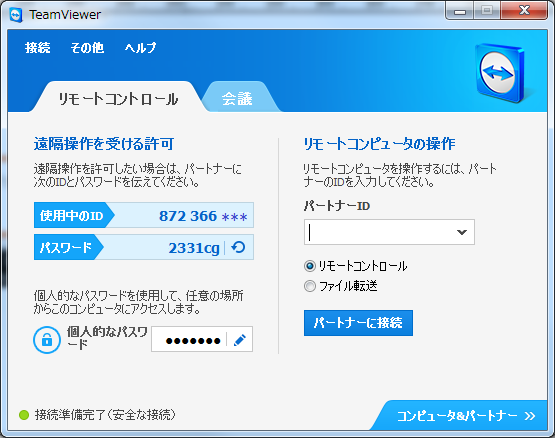This screenshot has width=555, height=438.
Task: Click into the パートナーID input field
Action: [379, 232]
